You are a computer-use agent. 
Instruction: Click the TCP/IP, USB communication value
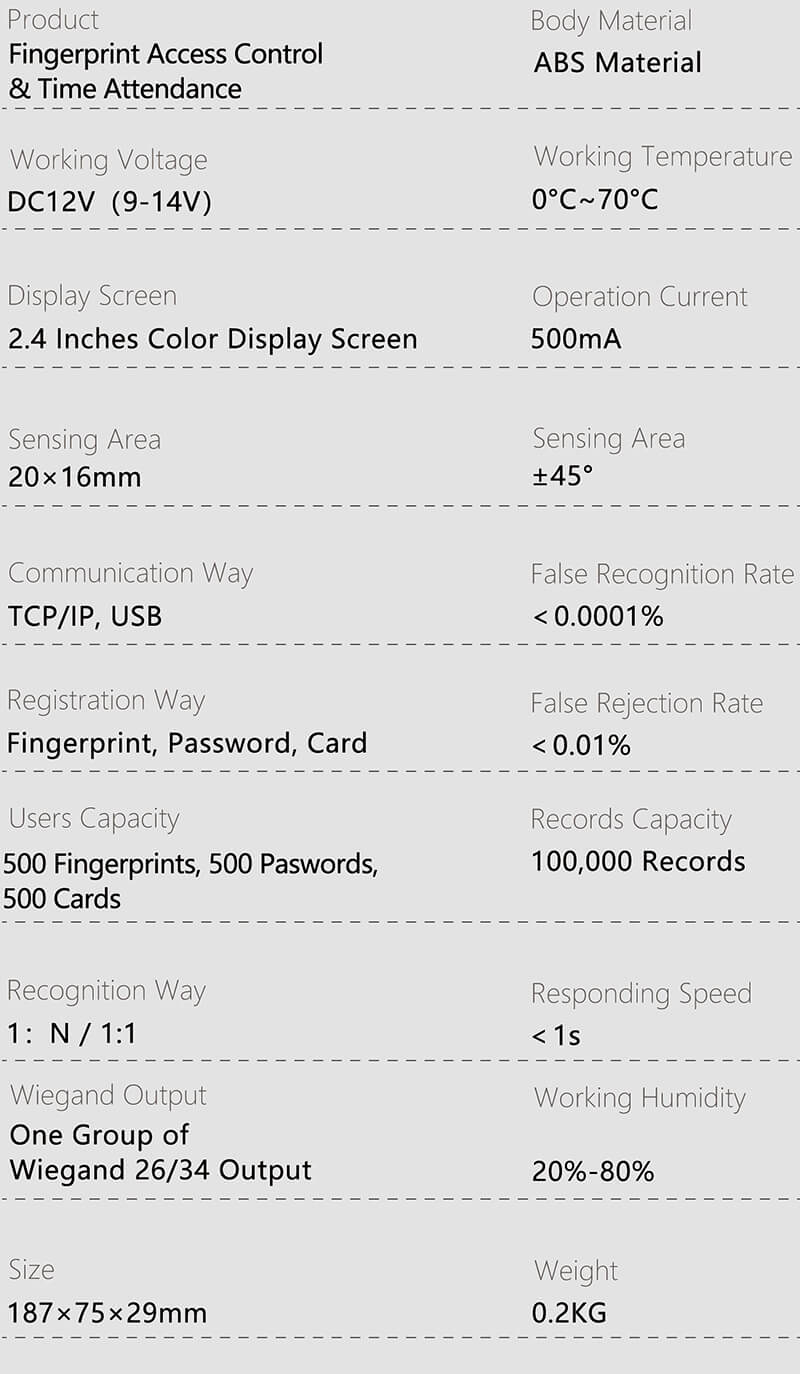tap(85, 616)
